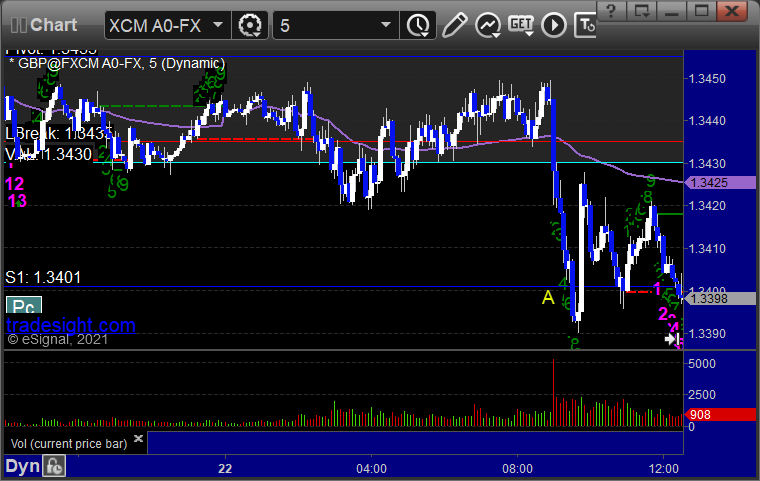
Task: Click the 04:00 time axis label
Action: coord(371,468)
